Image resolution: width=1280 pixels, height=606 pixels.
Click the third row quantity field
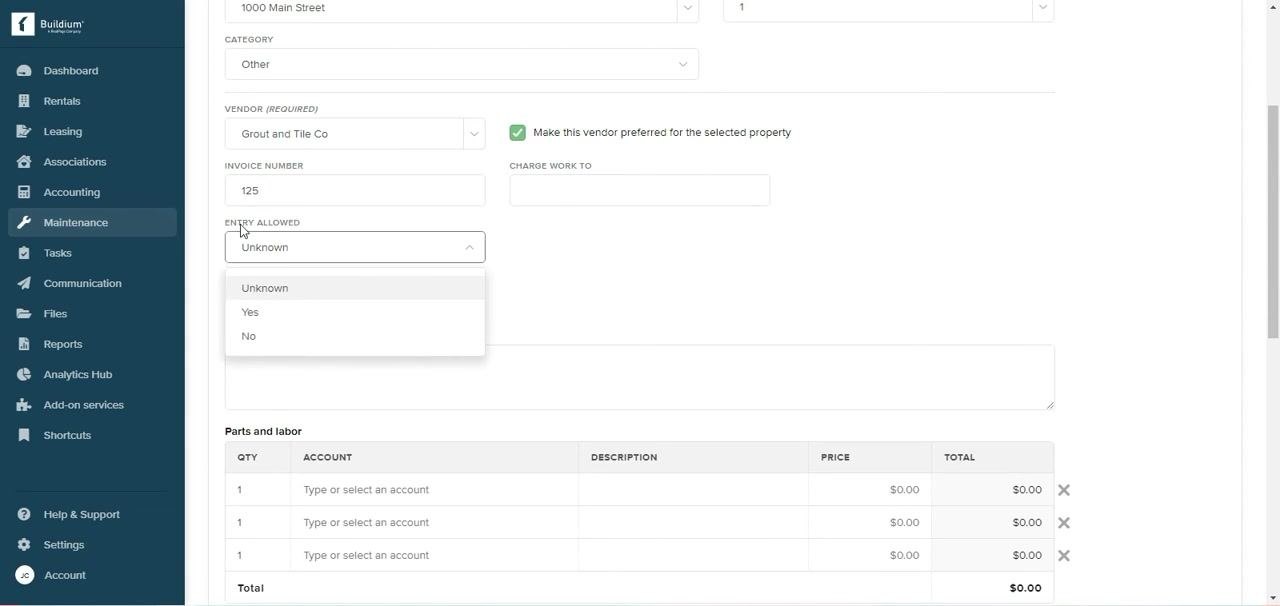coord(258,556)
